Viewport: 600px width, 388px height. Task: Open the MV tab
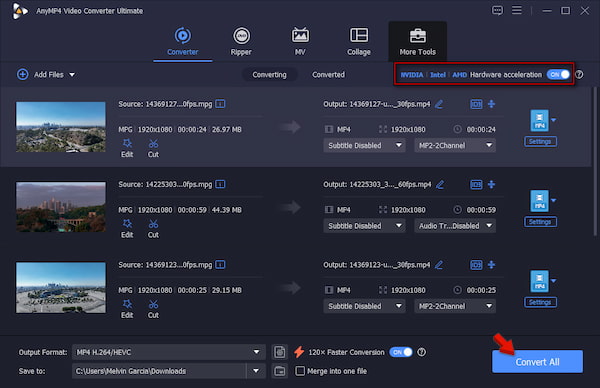click(300, 41)
